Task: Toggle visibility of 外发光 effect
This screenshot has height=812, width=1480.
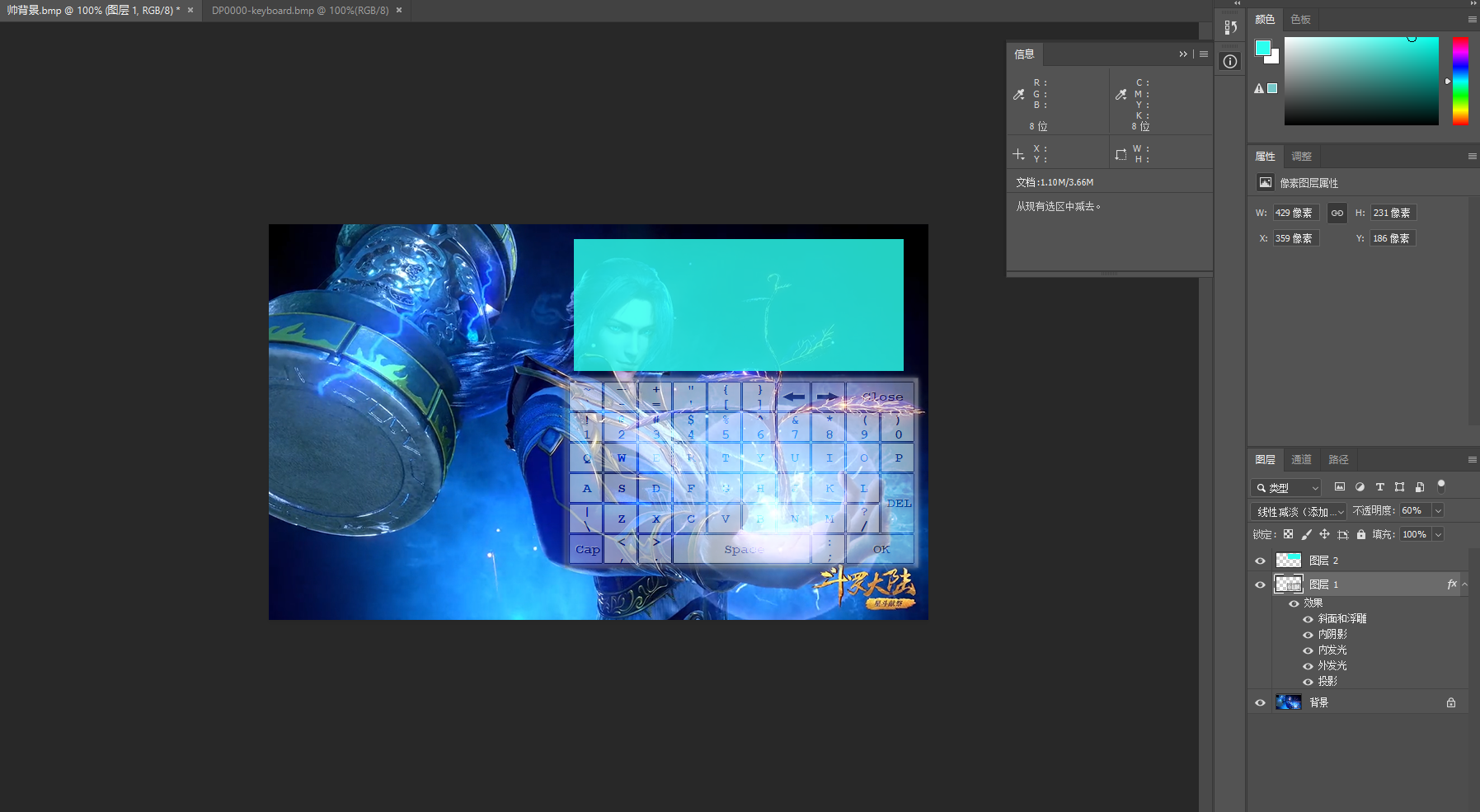Action: [x=1308, y=666]
